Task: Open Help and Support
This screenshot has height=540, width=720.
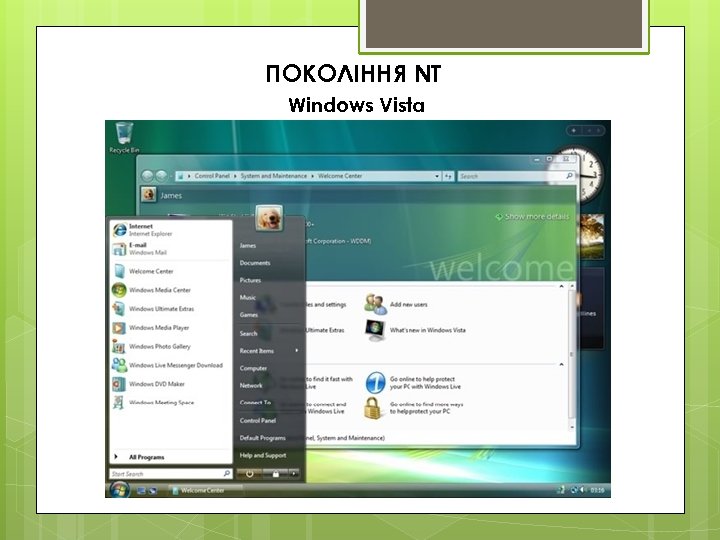Action: click(x=263, y=456)
